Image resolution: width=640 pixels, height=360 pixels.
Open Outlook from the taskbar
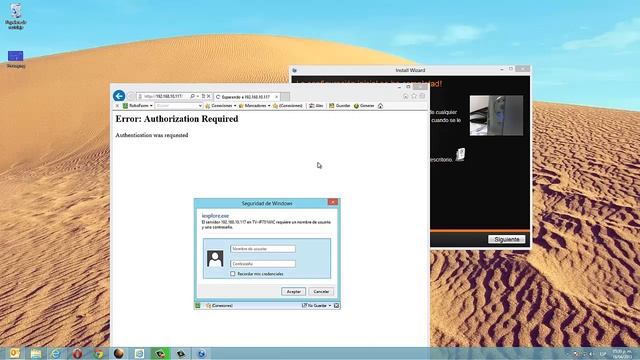tap(14, 353)
